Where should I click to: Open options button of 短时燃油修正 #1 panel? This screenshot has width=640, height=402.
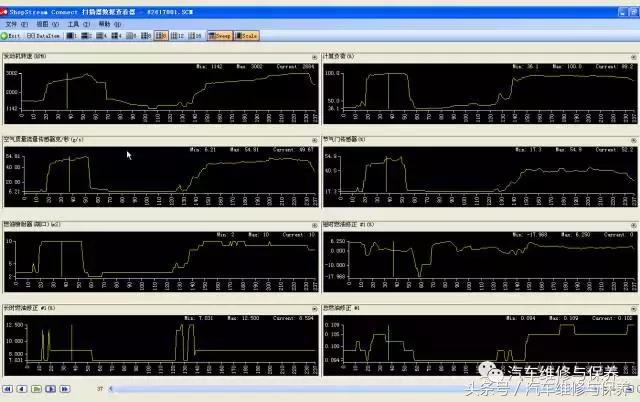(633, 225)
